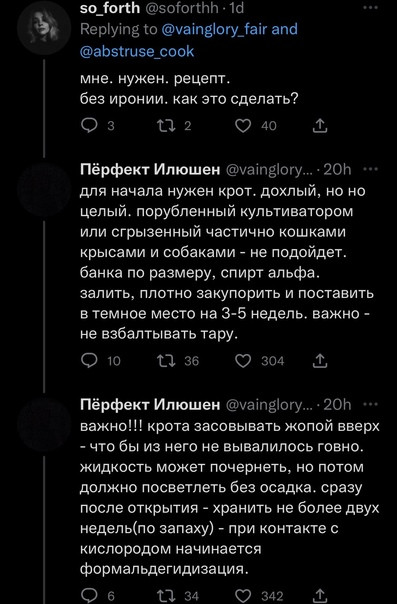Reply to tweet with 10 comments
This screenshot has height=604, width=397.
pos(89,361)
